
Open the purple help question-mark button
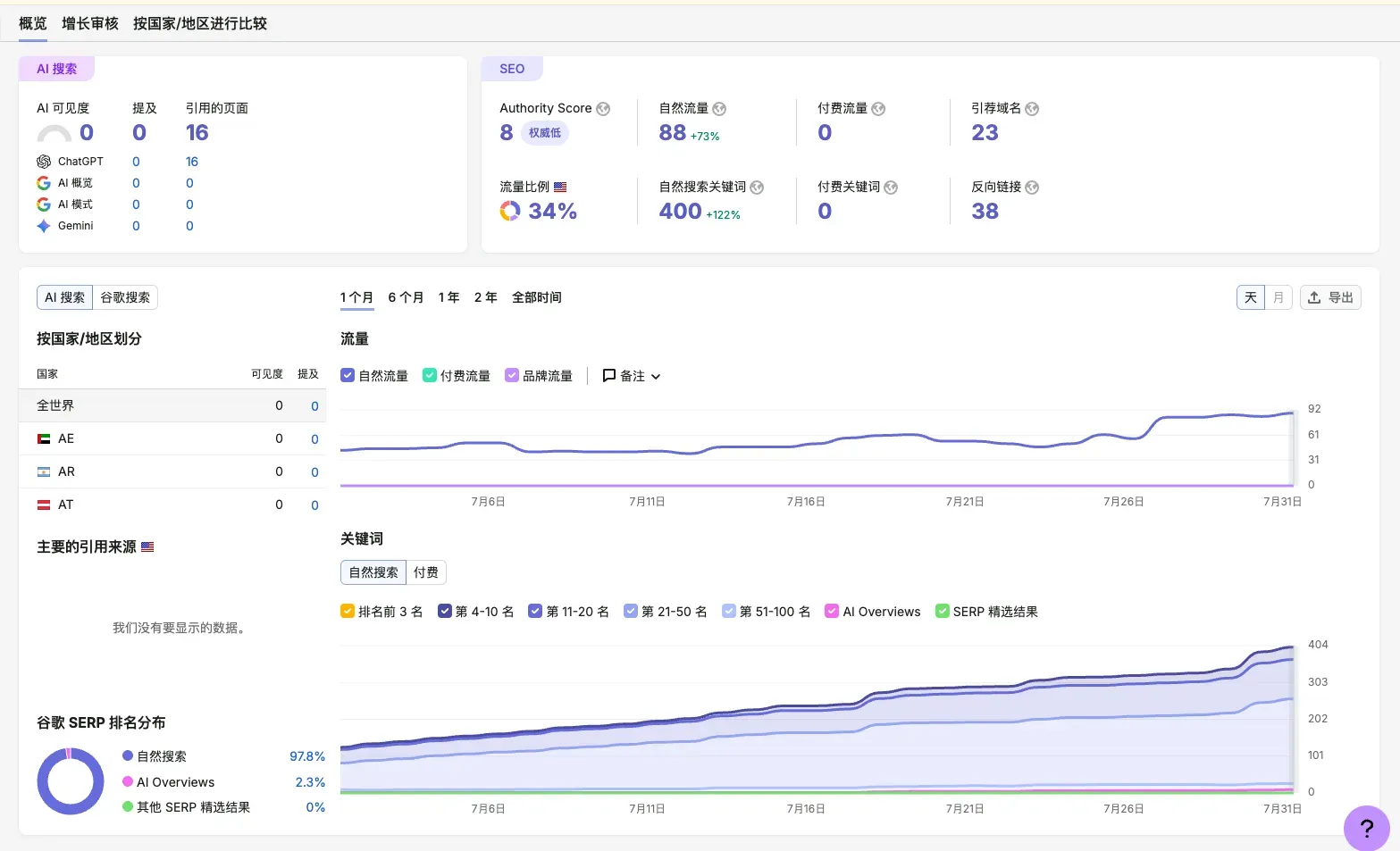(1366, 828)
